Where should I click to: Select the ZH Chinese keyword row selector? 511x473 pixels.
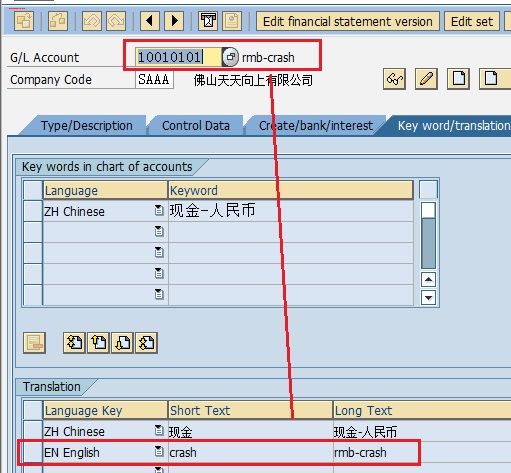tap(33, 211)
